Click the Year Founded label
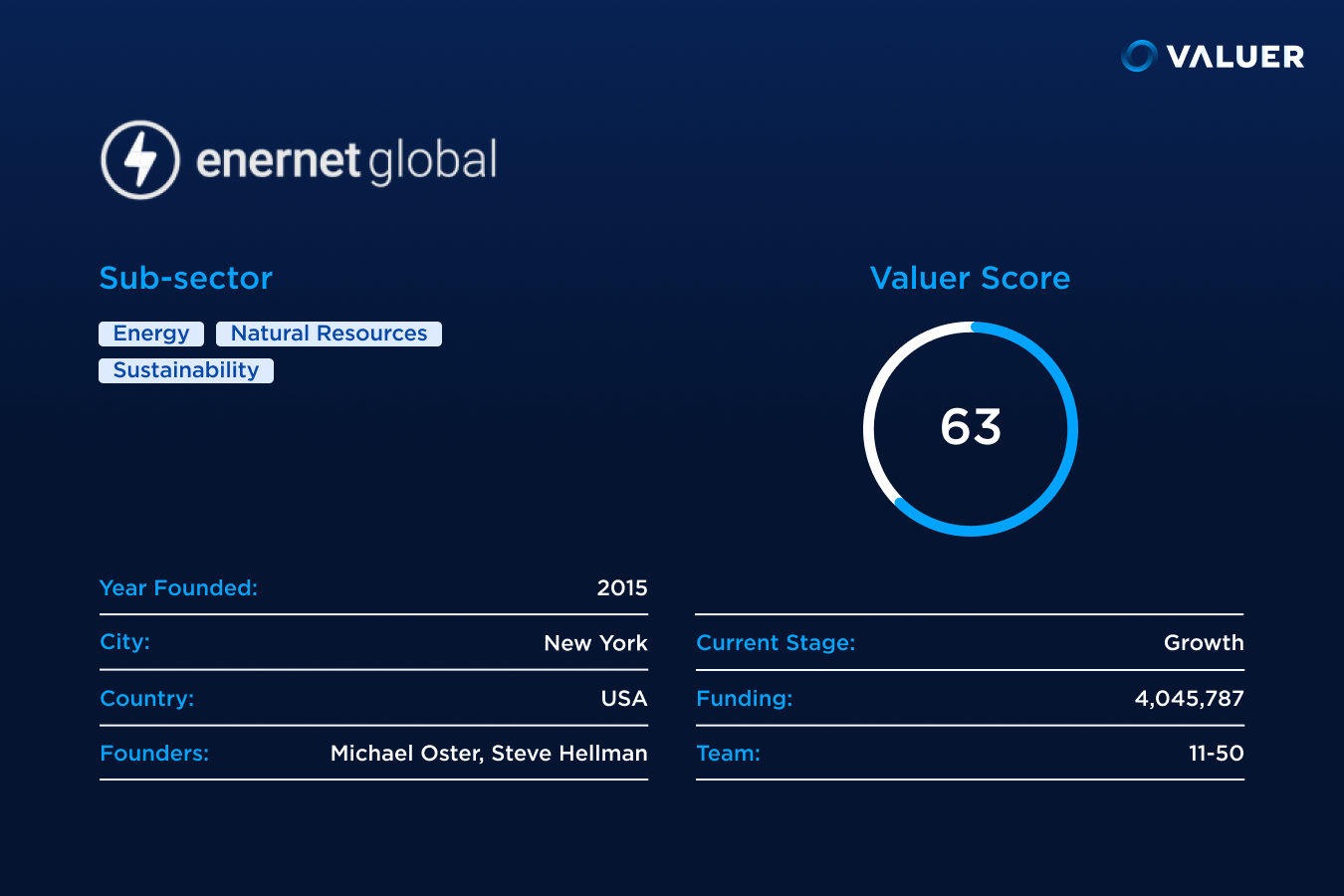The height and width of the screenshot is (896, 1344). pyautogui.click(x=178, y=588)
